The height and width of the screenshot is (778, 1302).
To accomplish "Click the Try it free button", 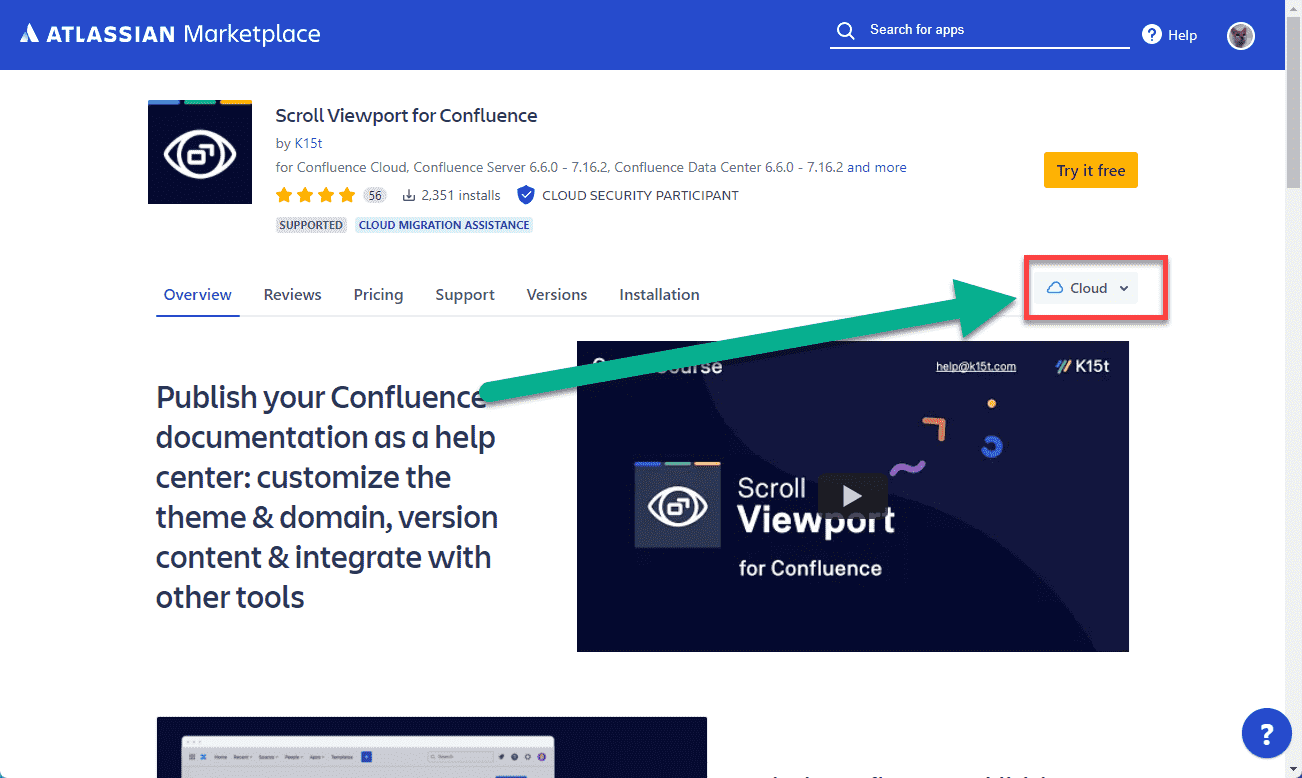I will [1091, 170].
